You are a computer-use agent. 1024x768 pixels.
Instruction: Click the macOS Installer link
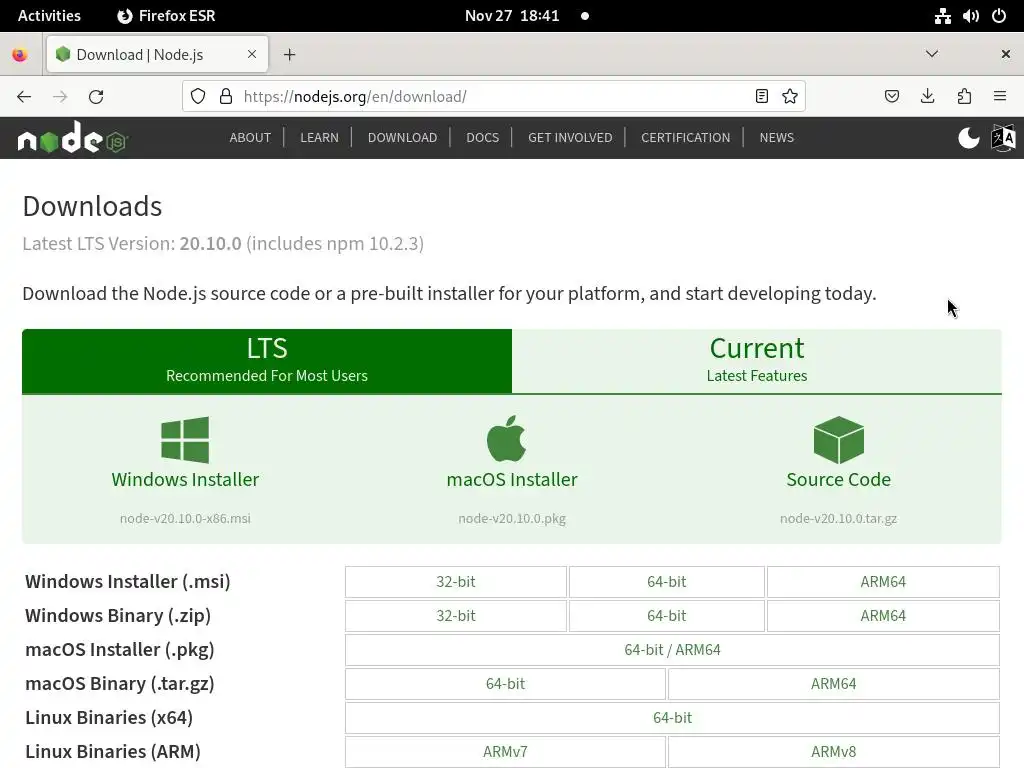coord(512,479)
